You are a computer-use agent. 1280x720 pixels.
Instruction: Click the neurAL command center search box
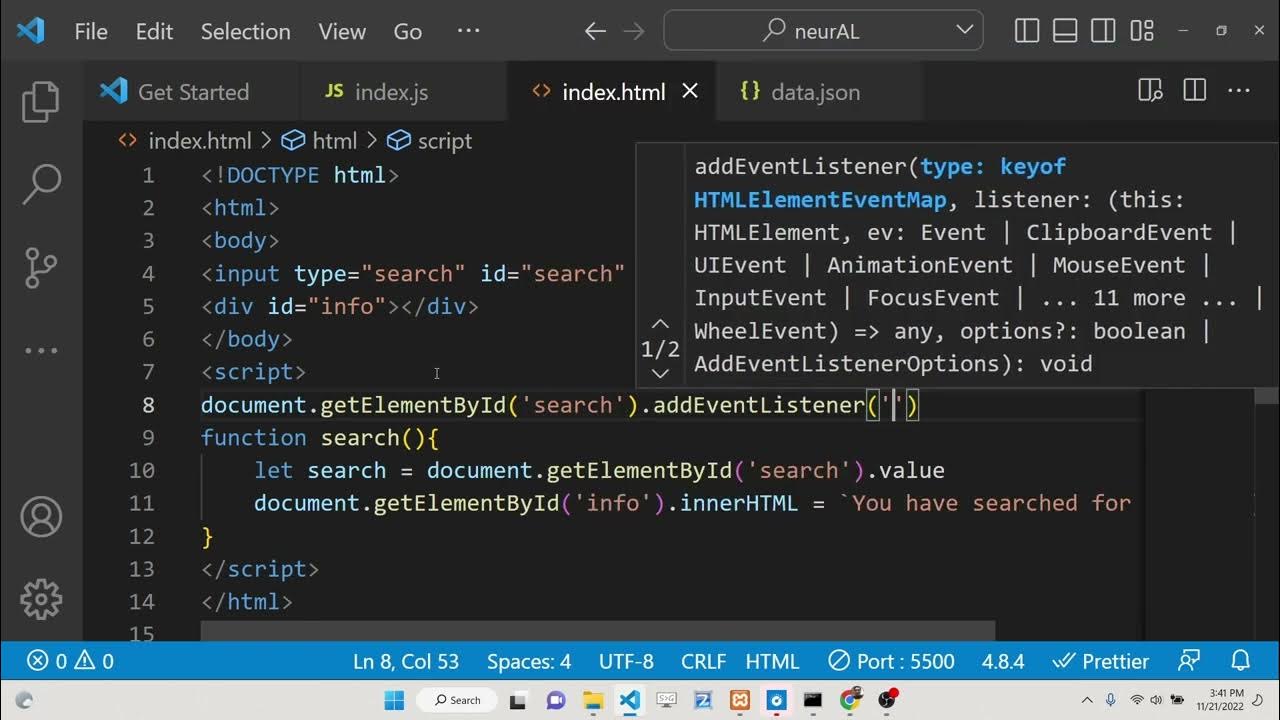pos(823,31)
